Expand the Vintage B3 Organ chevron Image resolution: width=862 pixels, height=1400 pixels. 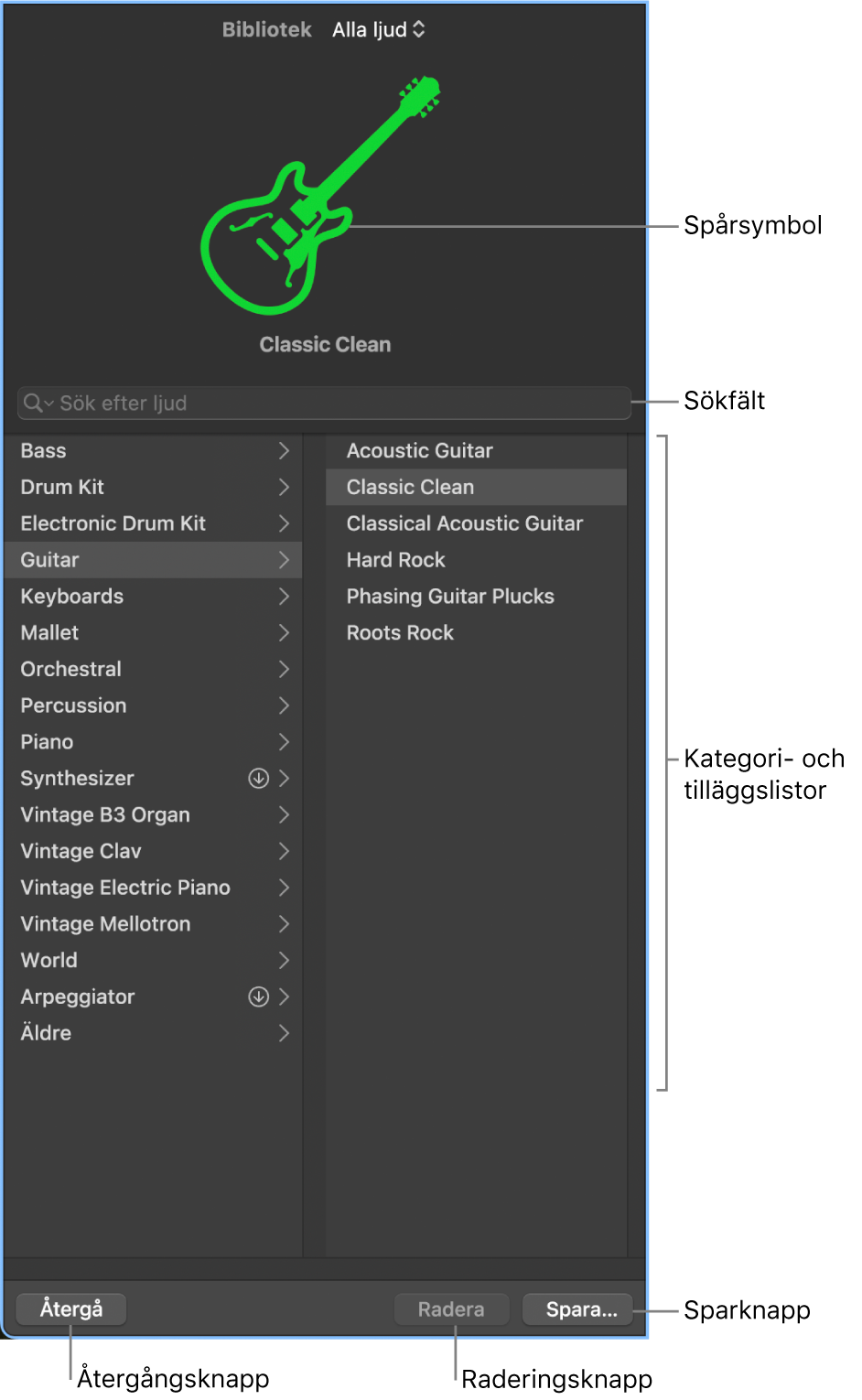(284, 815)
